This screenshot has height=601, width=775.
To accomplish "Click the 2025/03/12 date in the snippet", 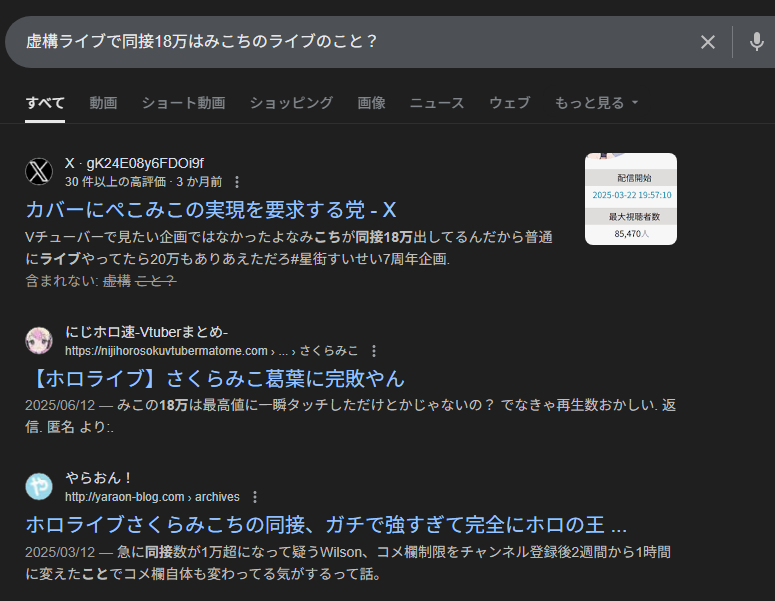I will [x=60, y=552].
